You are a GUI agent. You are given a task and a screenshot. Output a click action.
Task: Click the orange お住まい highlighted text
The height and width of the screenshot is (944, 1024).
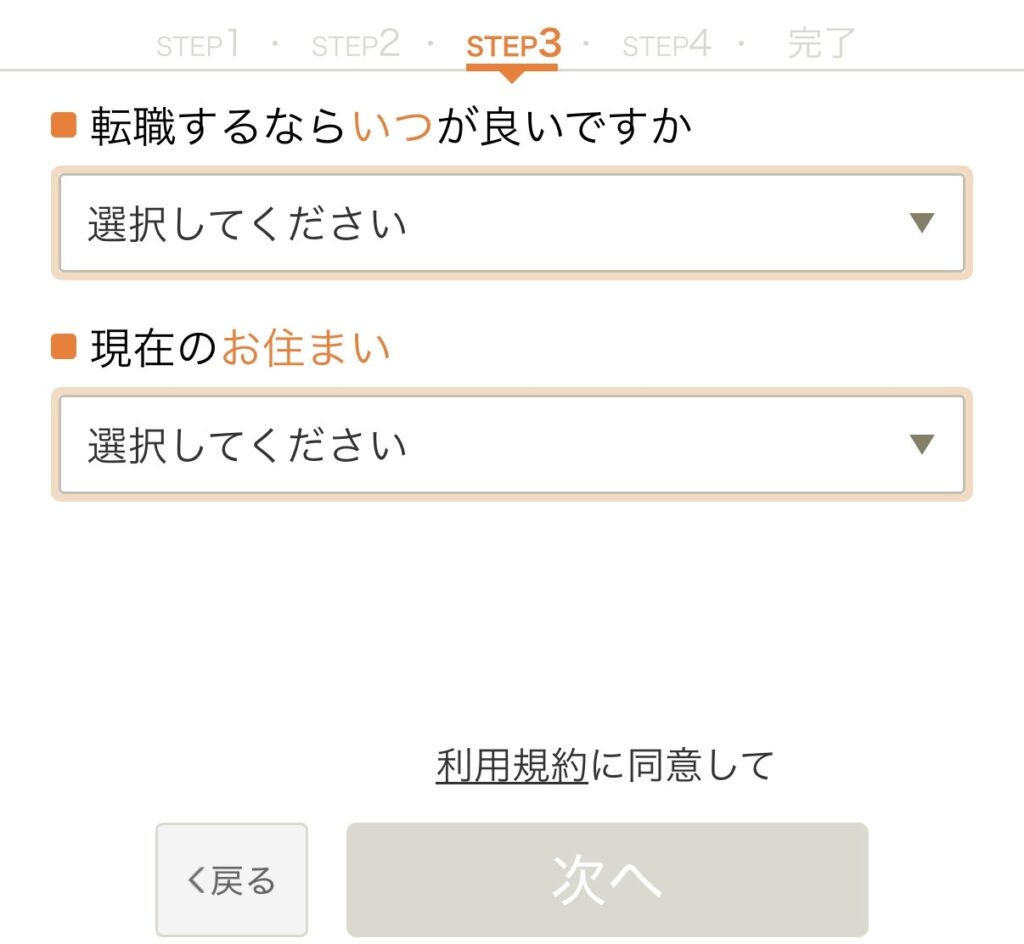click(x=305, y=348)
